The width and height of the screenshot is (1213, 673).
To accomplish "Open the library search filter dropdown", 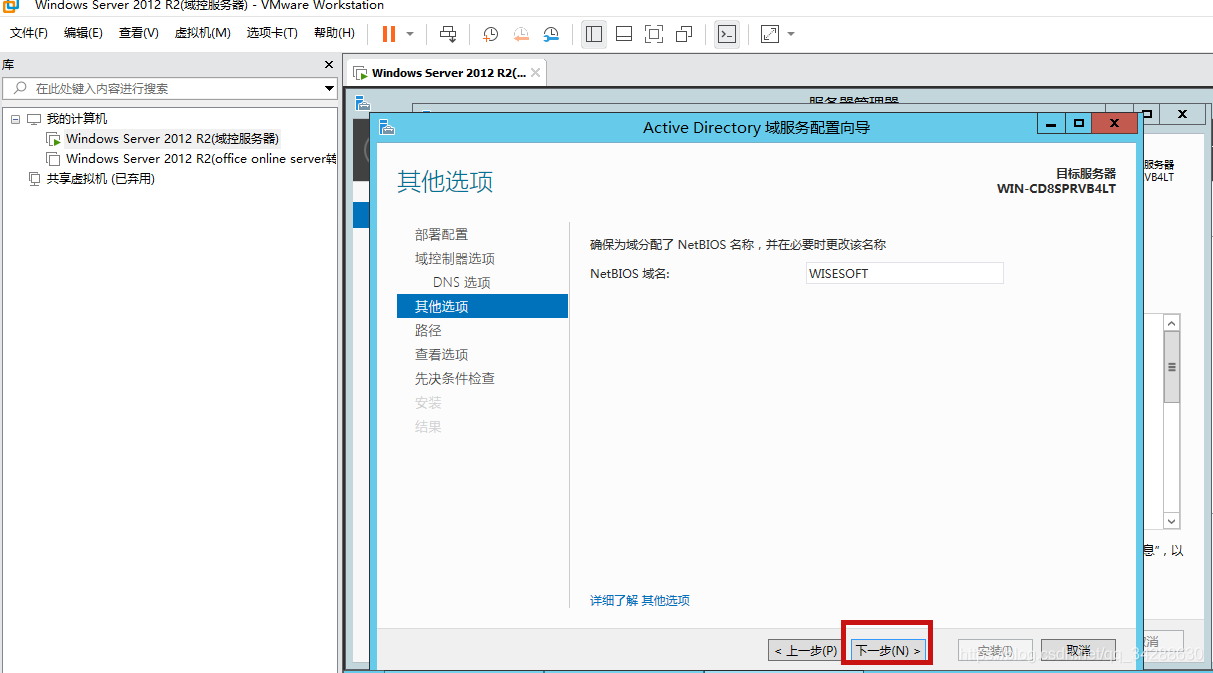I will point(329,88).
